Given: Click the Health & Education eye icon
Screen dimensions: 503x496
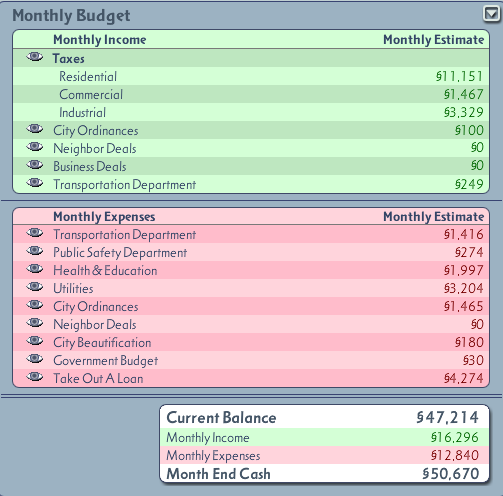Looking at the screenshot, I should tap(35, 269).
